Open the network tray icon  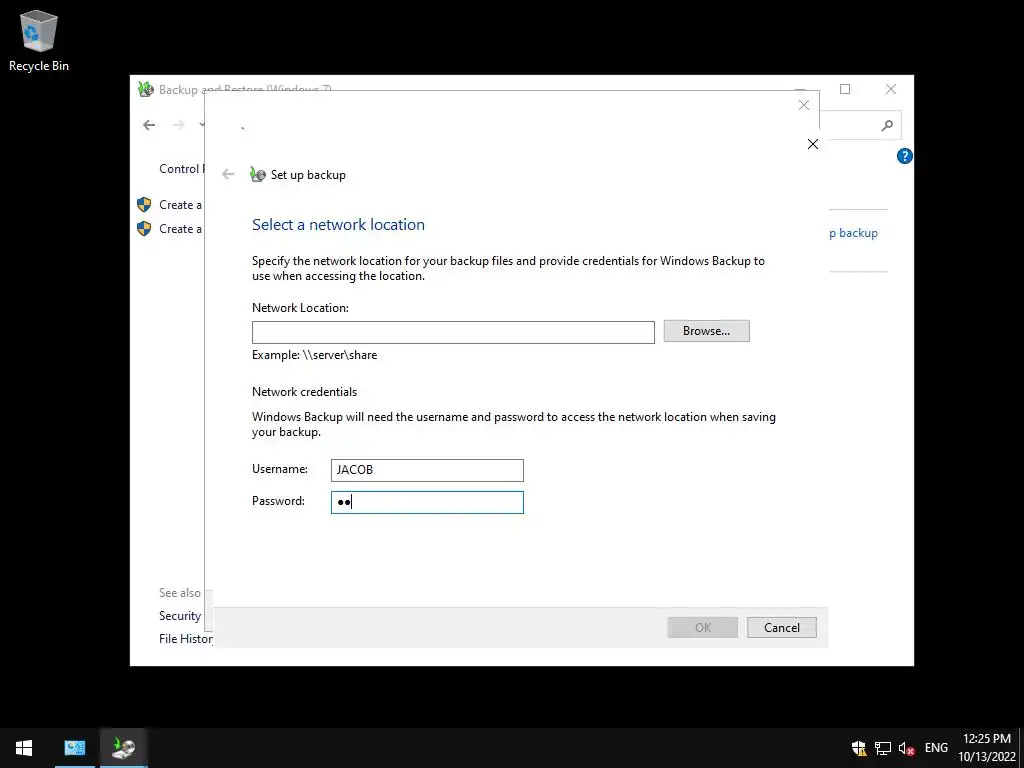(x=883, y=748)
